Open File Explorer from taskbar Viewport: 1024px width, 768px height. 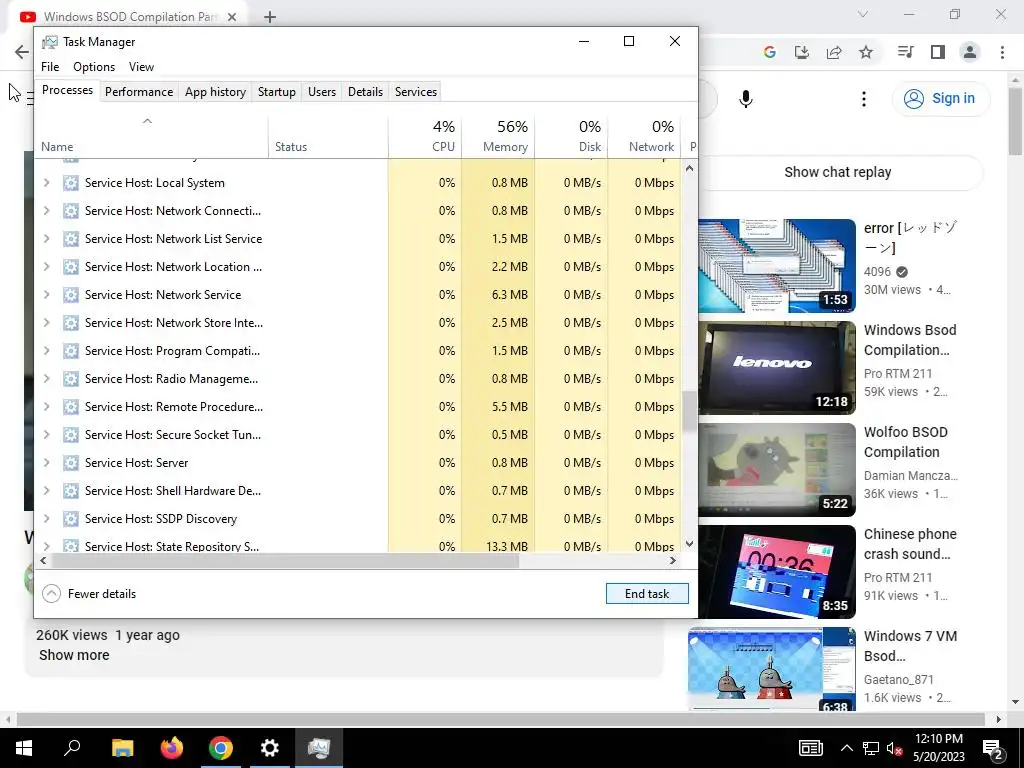pos(122,748)
